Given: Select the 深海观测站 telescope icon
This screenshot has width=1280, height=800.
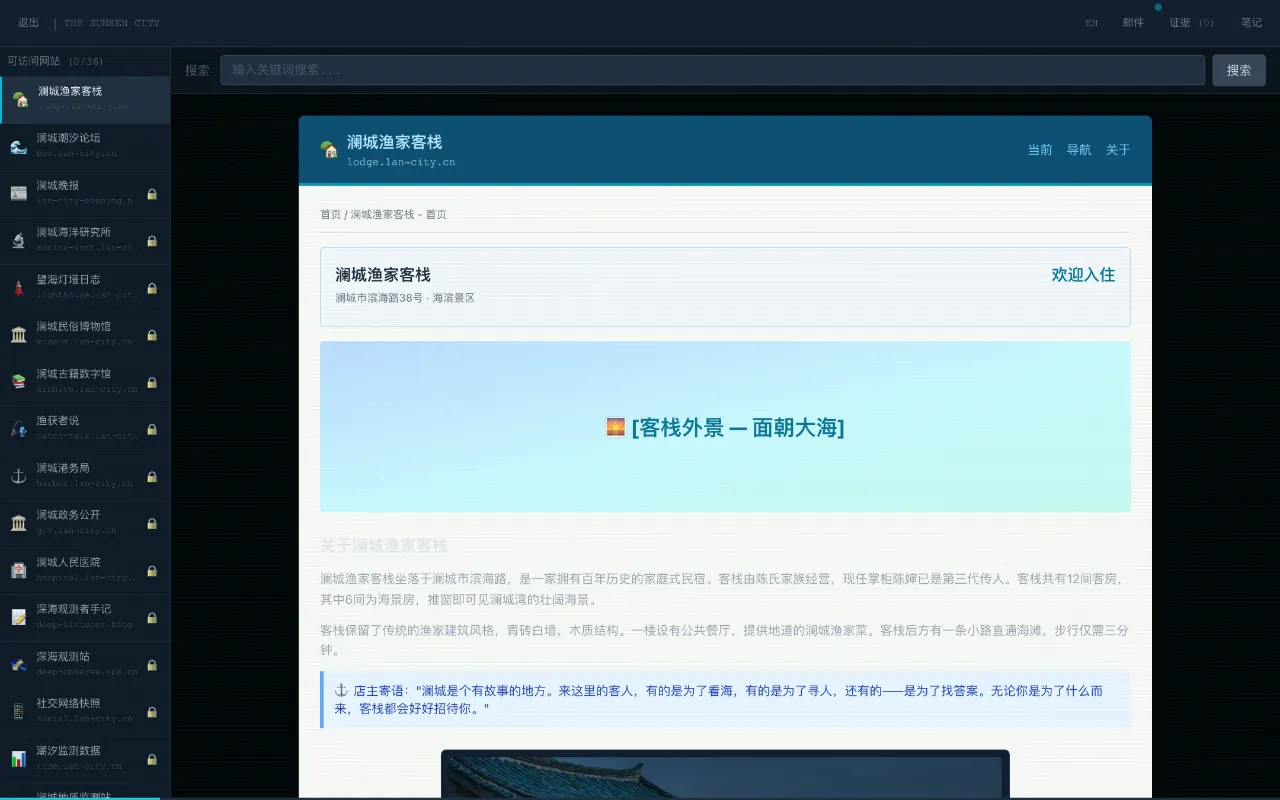Looking at the screenshot, I should pos(18,664).
